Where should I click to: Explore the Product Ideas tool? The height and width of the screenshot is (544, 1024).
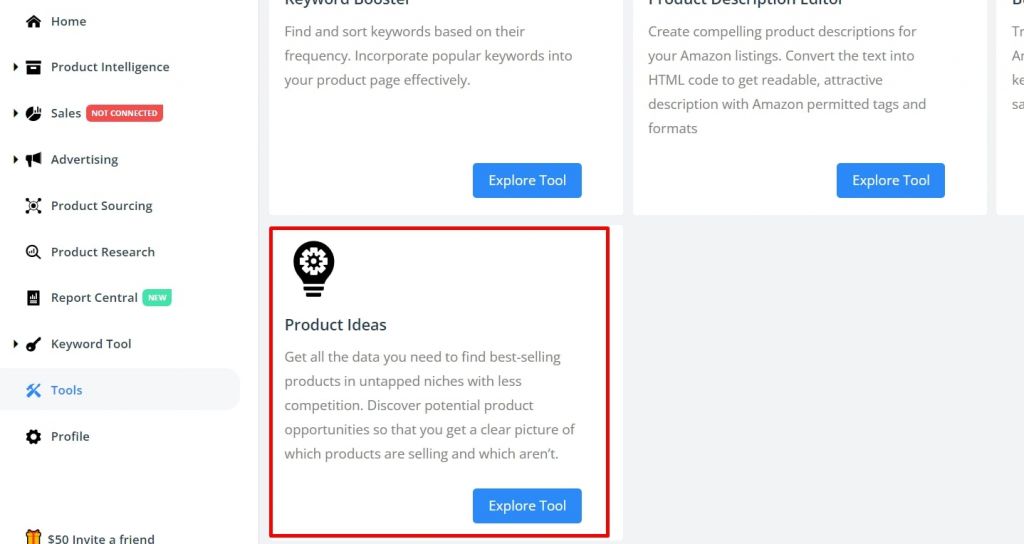[x=527, y=505]
